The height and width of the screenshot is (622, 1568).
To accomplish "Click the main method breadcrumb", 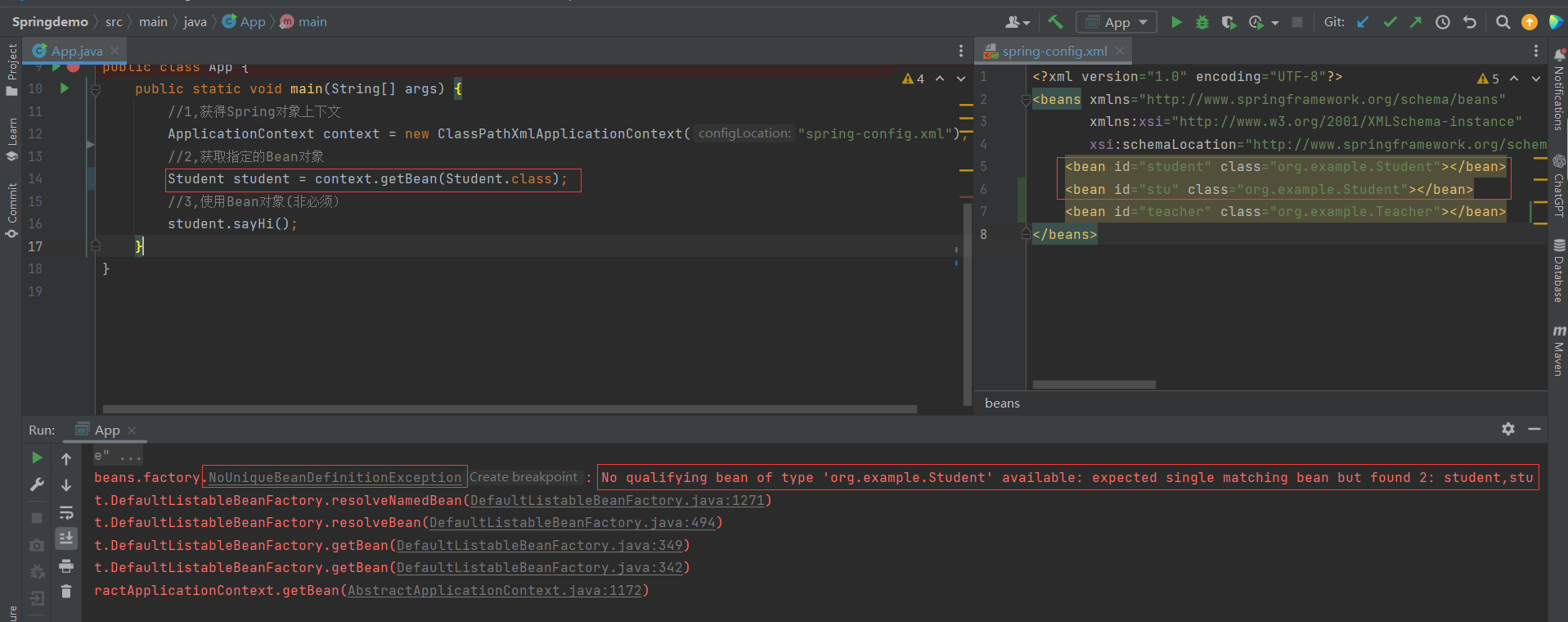I will (x=303, y=22).
